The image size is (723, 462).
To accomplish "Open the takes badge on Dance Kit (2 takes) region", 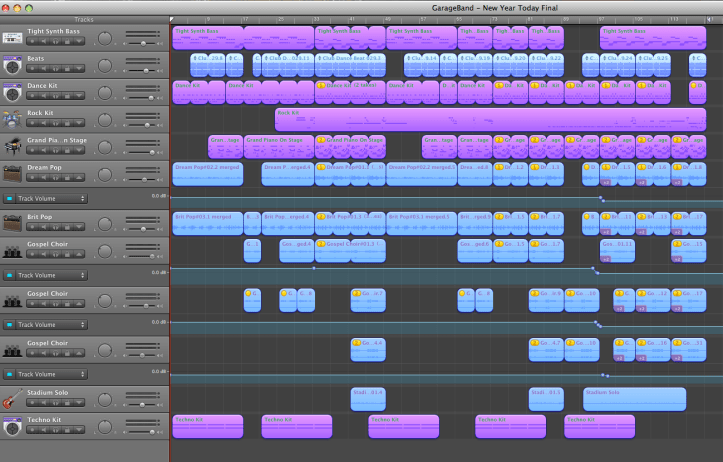I will pos(321,86).
